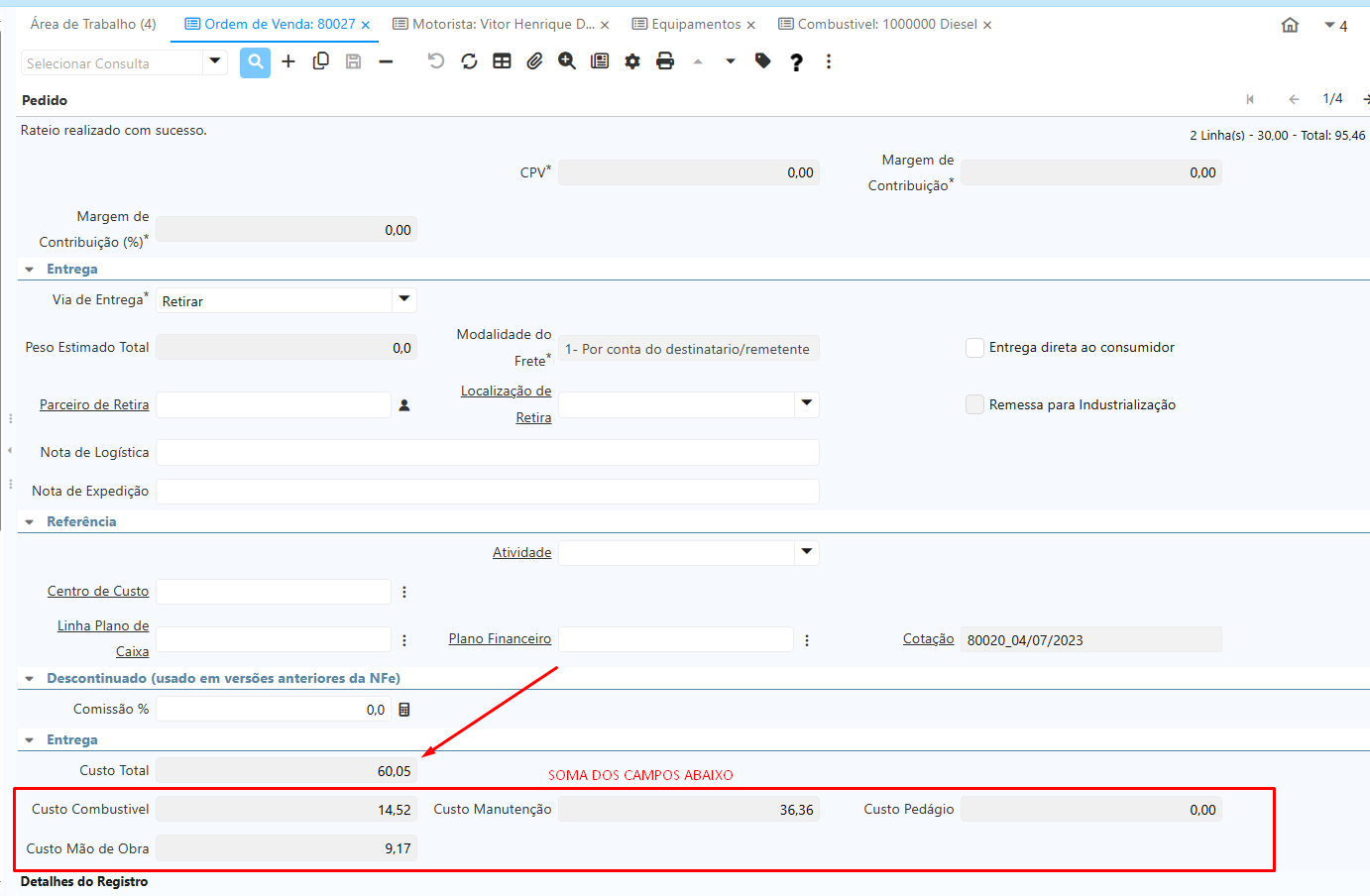Screen dimensions: 1370x896
Task: Open the Via de Entrega dropdown
Action: click(403, 299)
